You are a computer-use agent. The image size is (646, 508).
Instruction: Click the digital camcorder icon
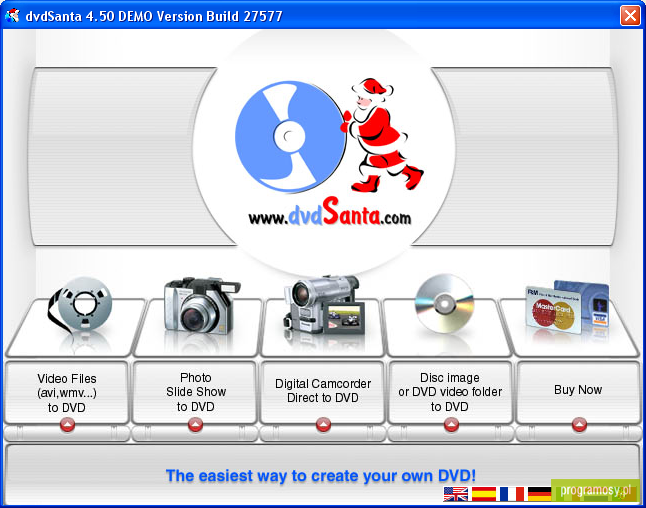[324, 305]
